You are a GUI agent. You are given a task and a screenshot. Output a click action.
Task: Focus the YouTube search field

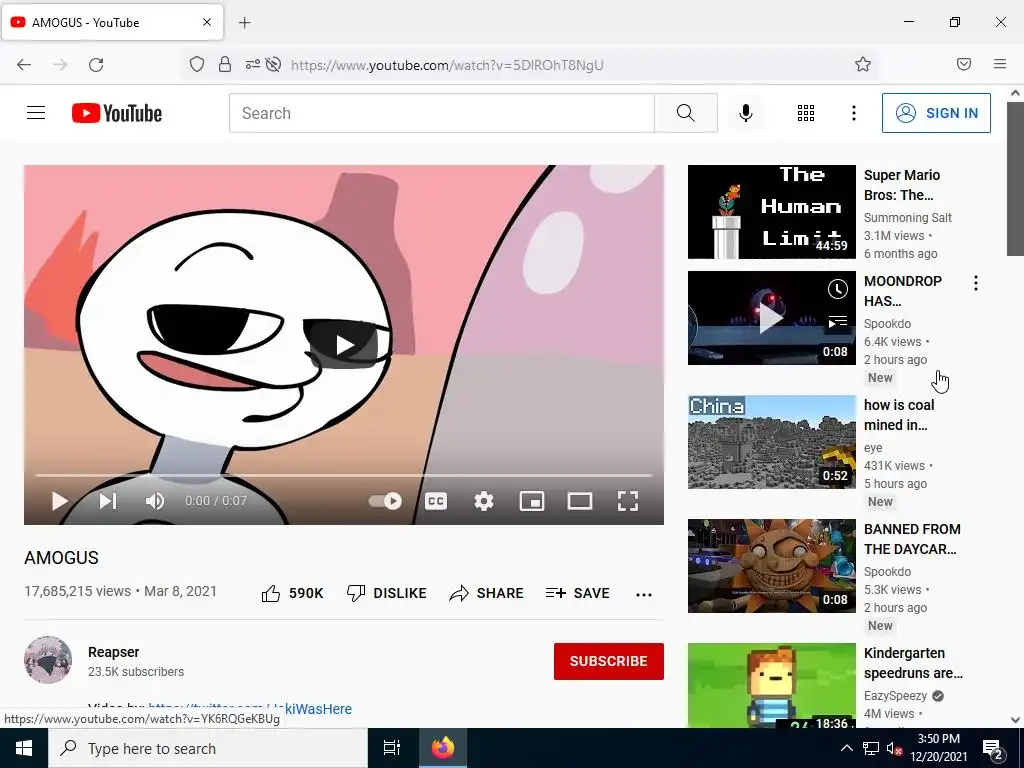pos(441,113)
